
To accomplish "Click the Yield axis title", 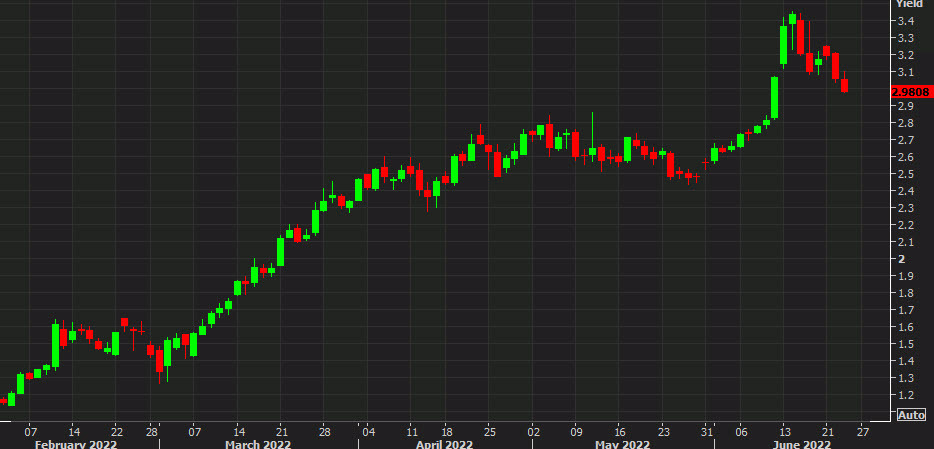I will tap(909, 5).
